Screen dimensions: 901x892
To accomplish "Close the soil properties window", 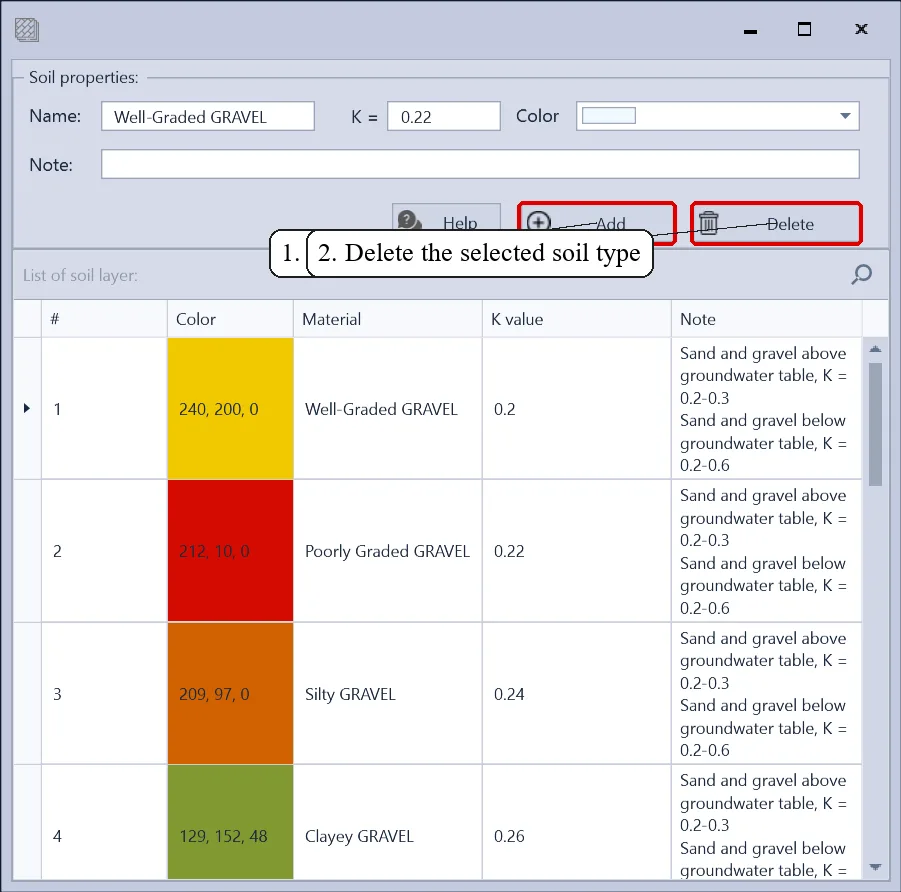I will (861, 29).
